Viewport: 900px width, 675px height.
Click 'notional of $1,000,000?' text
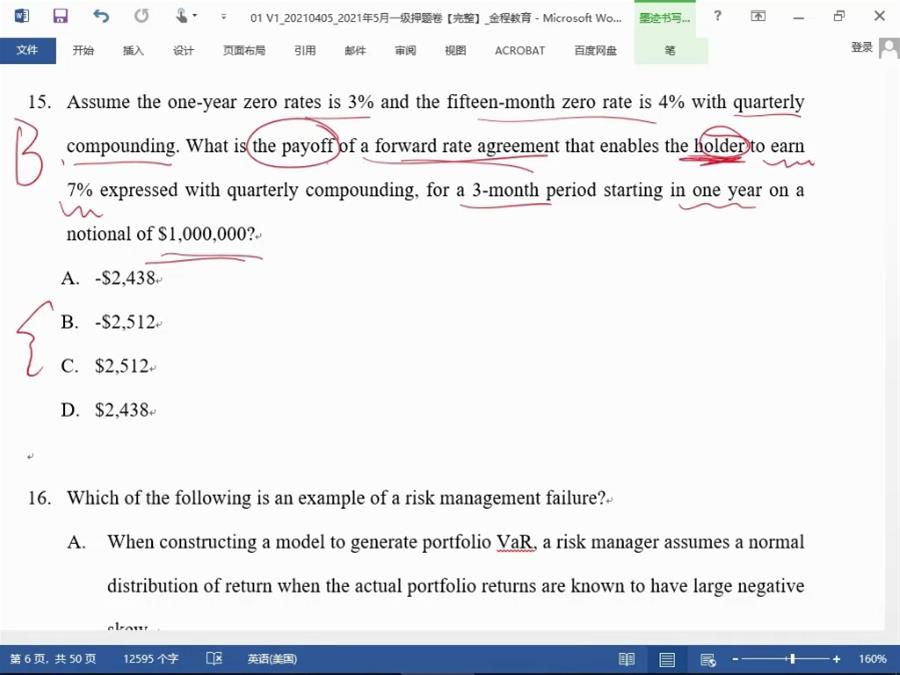pyautogui.click(x=160, y=234)
